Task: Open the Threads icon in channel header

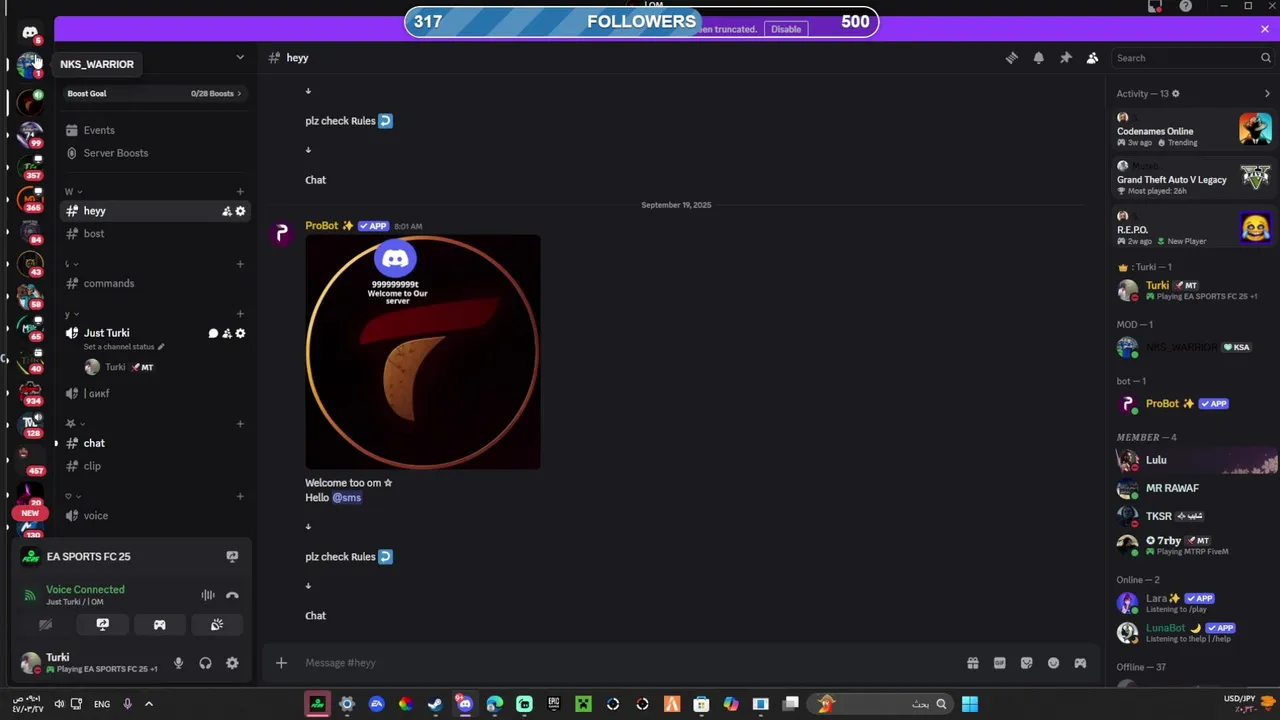Action: 1012,58
